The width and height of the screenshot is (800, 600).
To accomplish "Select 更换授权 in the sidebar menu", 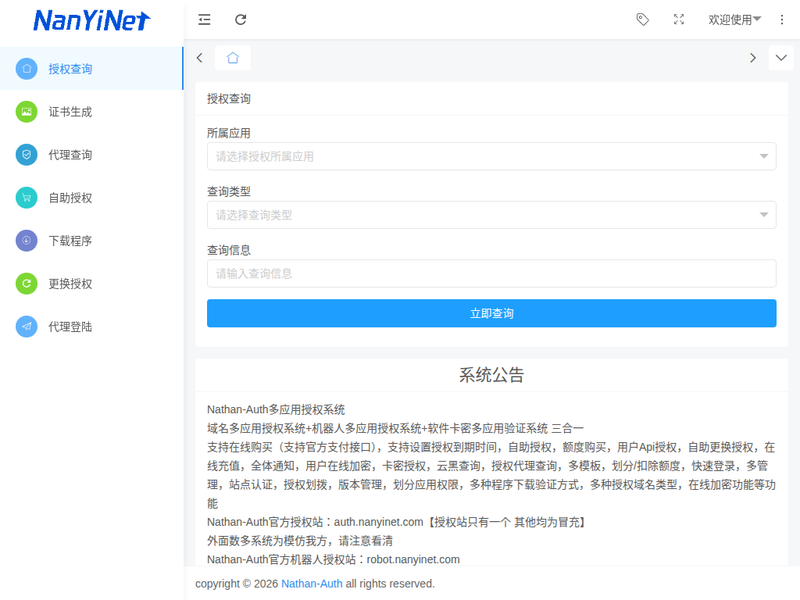I will pos(91,283).
